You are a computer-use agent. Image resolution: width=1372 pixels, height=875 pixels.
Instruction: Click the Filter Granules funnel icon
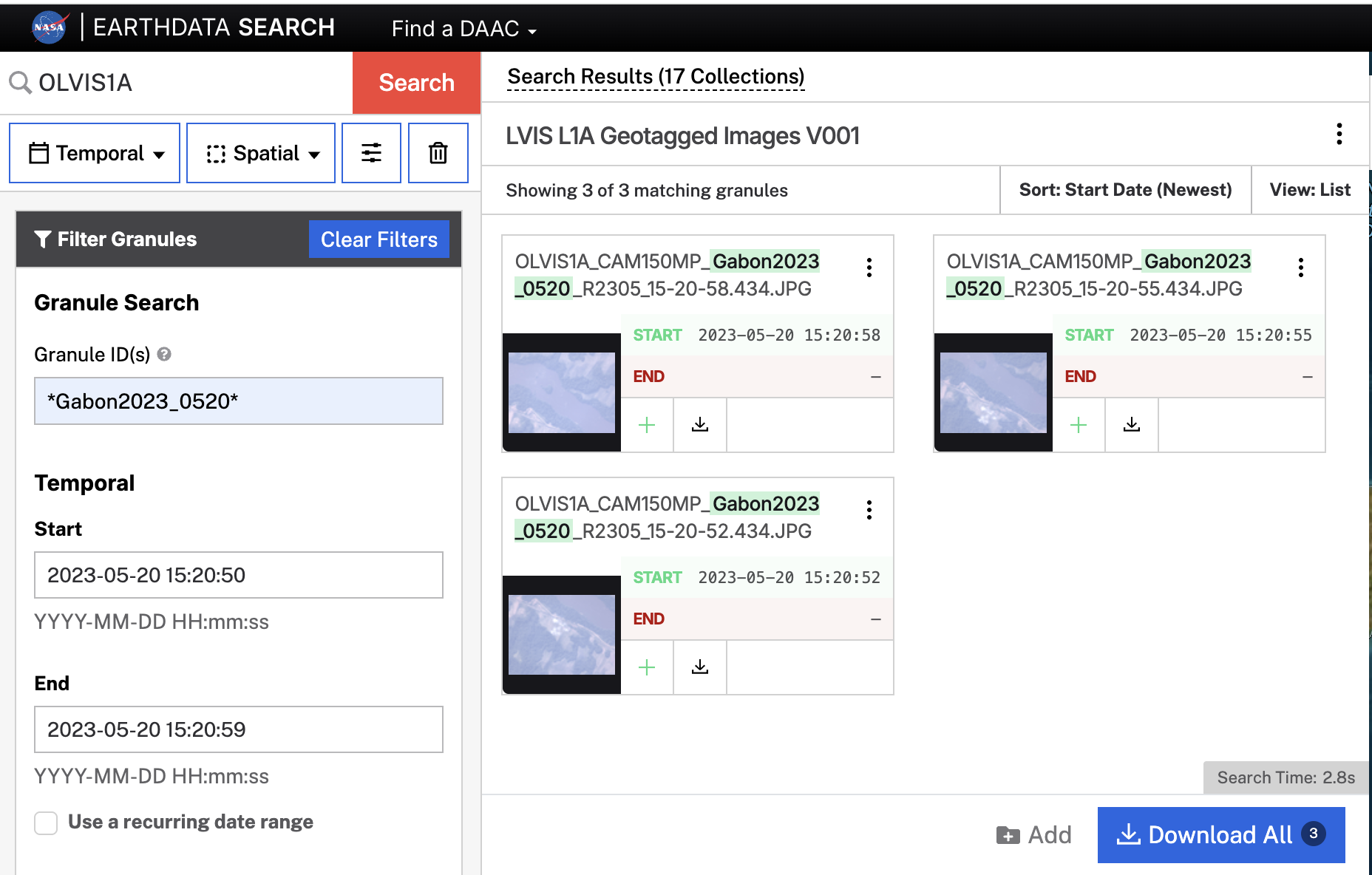[43, 239]
